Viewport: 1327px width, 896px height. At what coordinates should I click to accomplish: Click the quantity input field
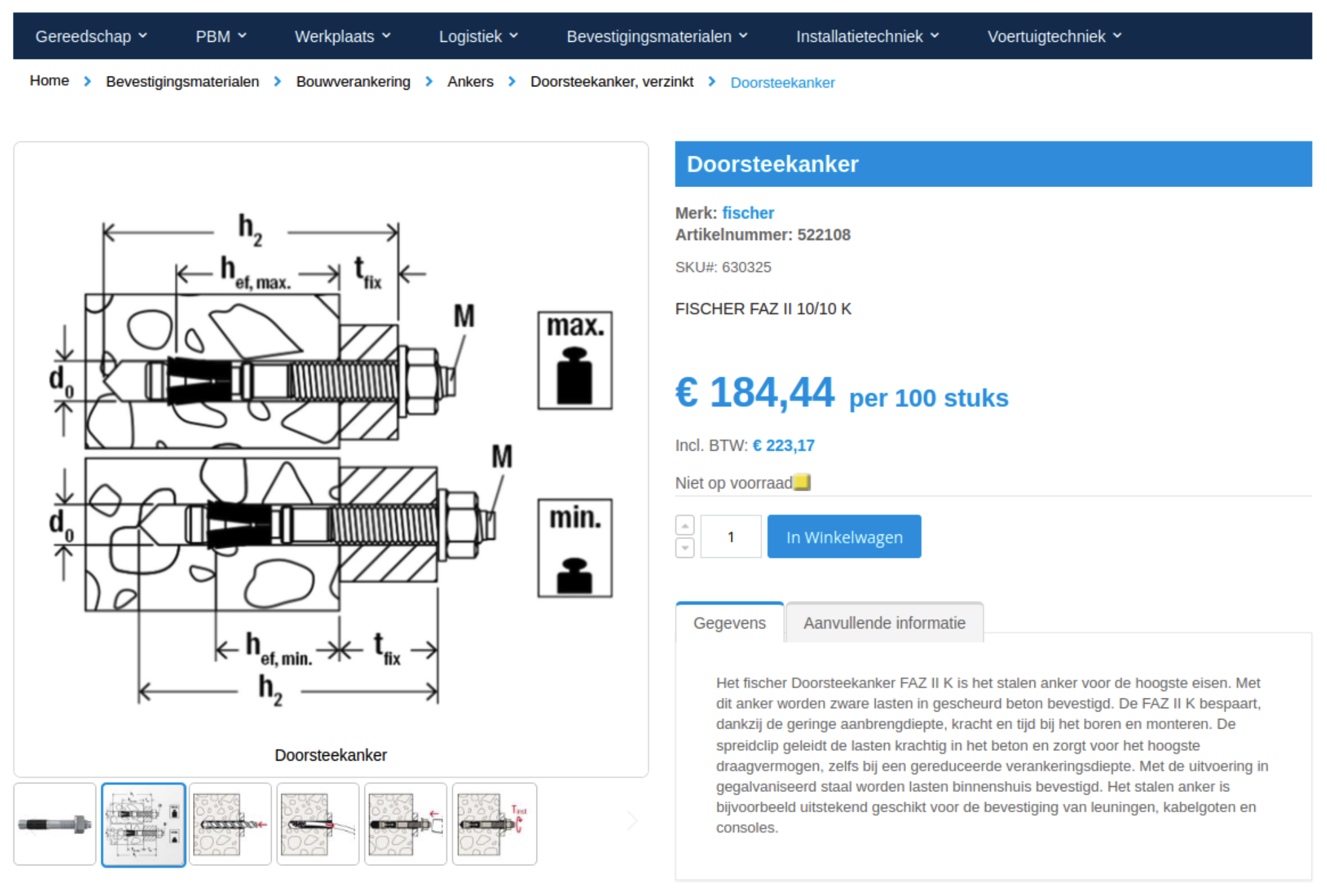[731, 537]
